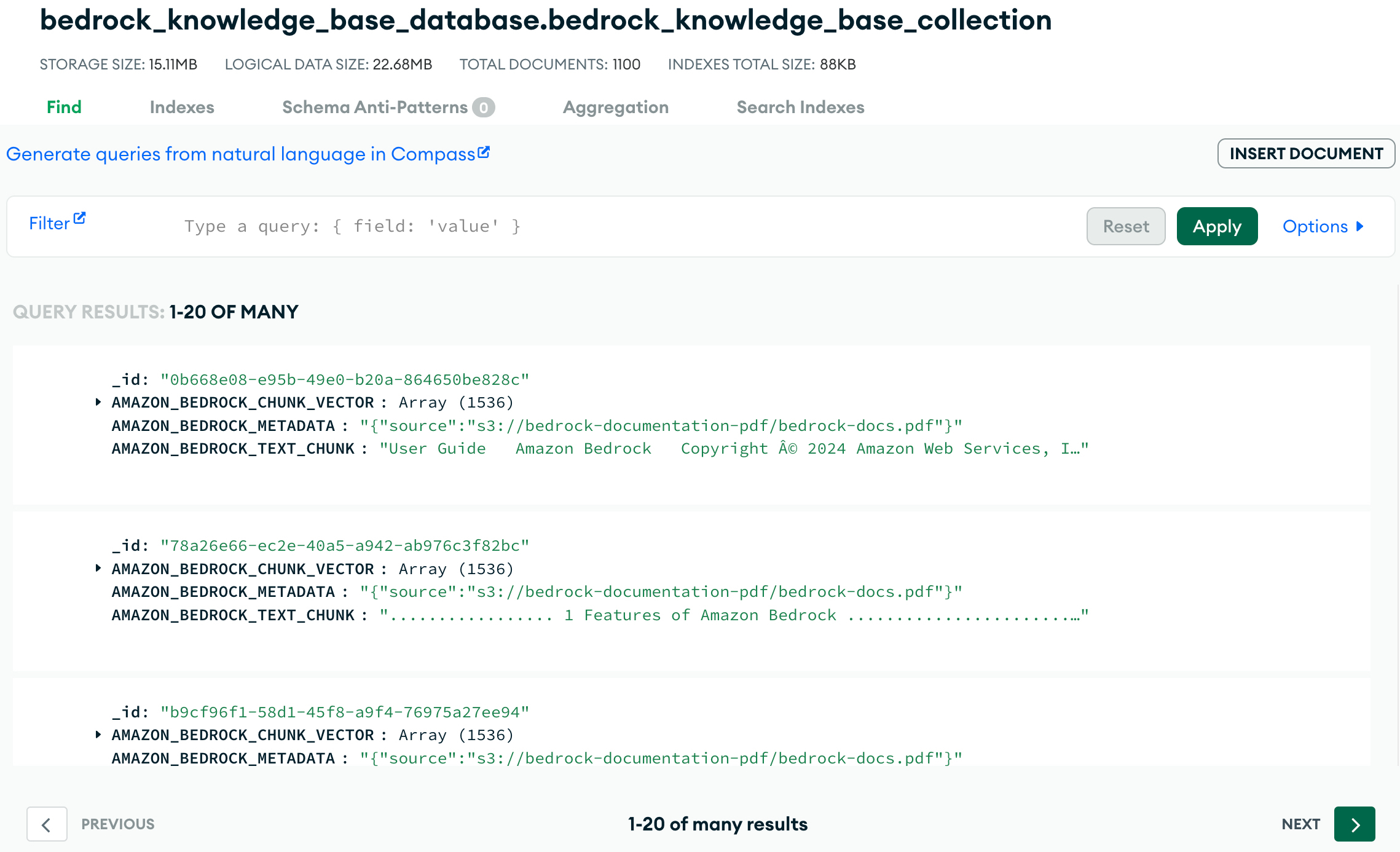The height and width of the screenshot is (852, 1400).
Task: Go to the Search Indexes tab
Action: [x=800, y=107]
